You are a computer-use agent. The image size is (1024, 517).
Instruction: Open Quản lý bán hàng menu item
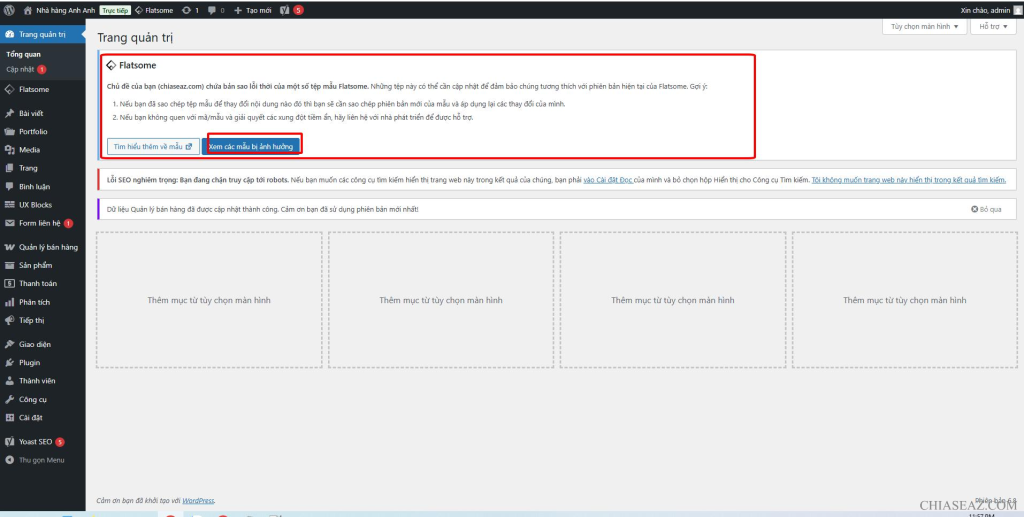pyautogui.click(x=48, y=247)
